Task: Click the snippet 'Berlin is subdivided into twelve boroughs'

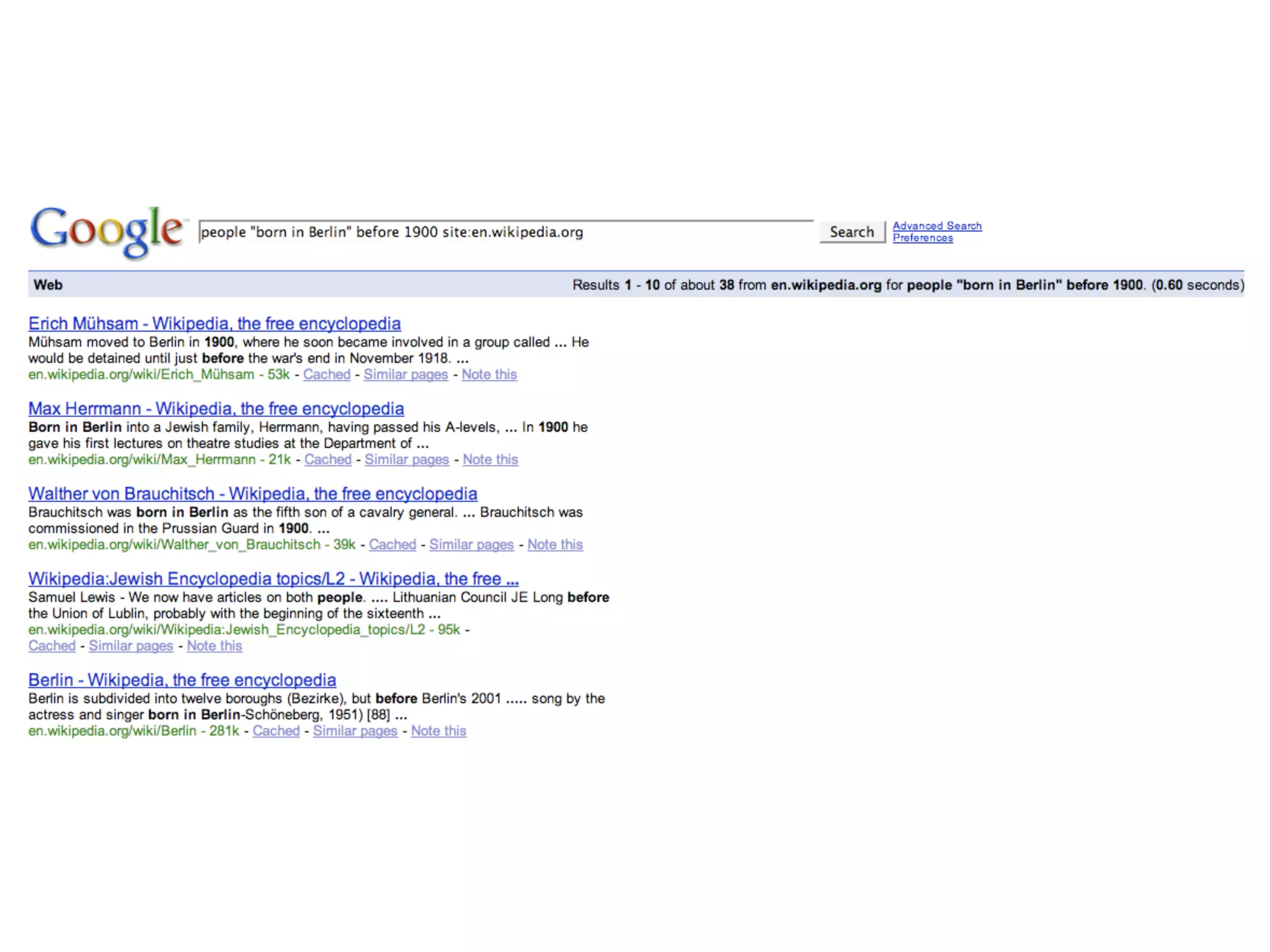Action: [156, 699]
